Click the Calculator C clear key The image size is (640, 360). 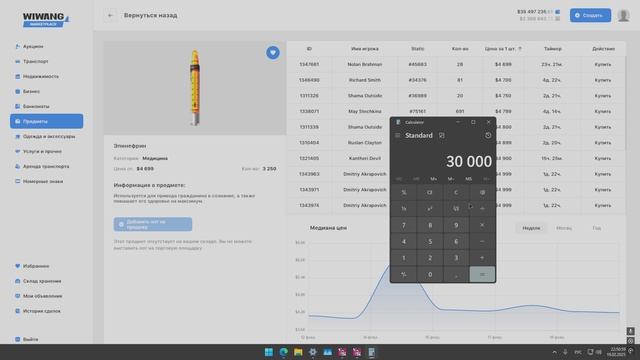point(456,192)
